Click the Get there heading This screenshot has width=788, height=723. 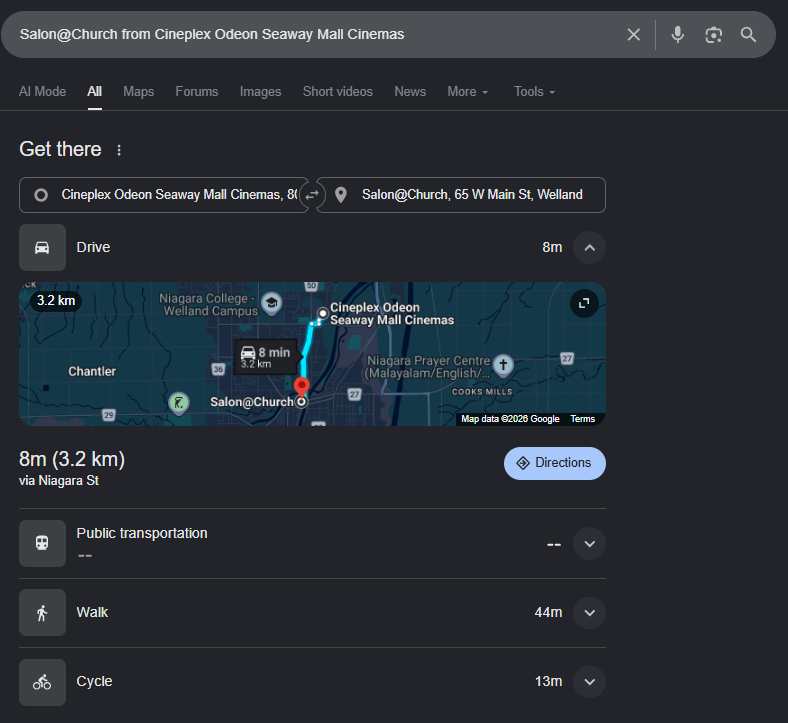coord(60,149)
